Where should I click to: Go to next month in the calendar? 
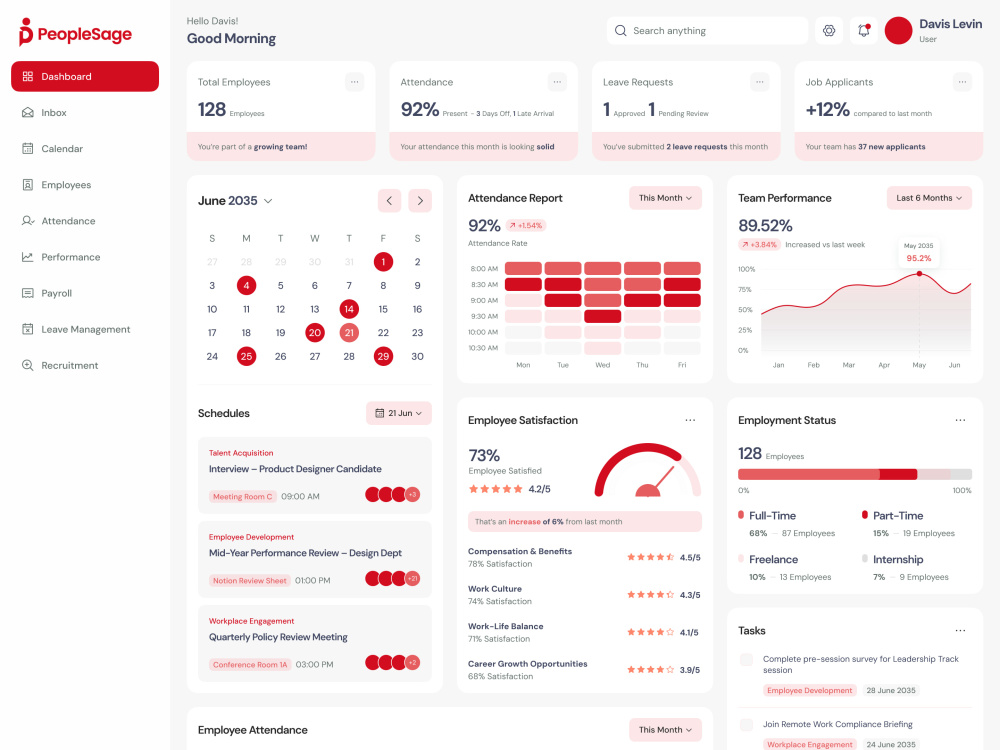click(420, 201)
